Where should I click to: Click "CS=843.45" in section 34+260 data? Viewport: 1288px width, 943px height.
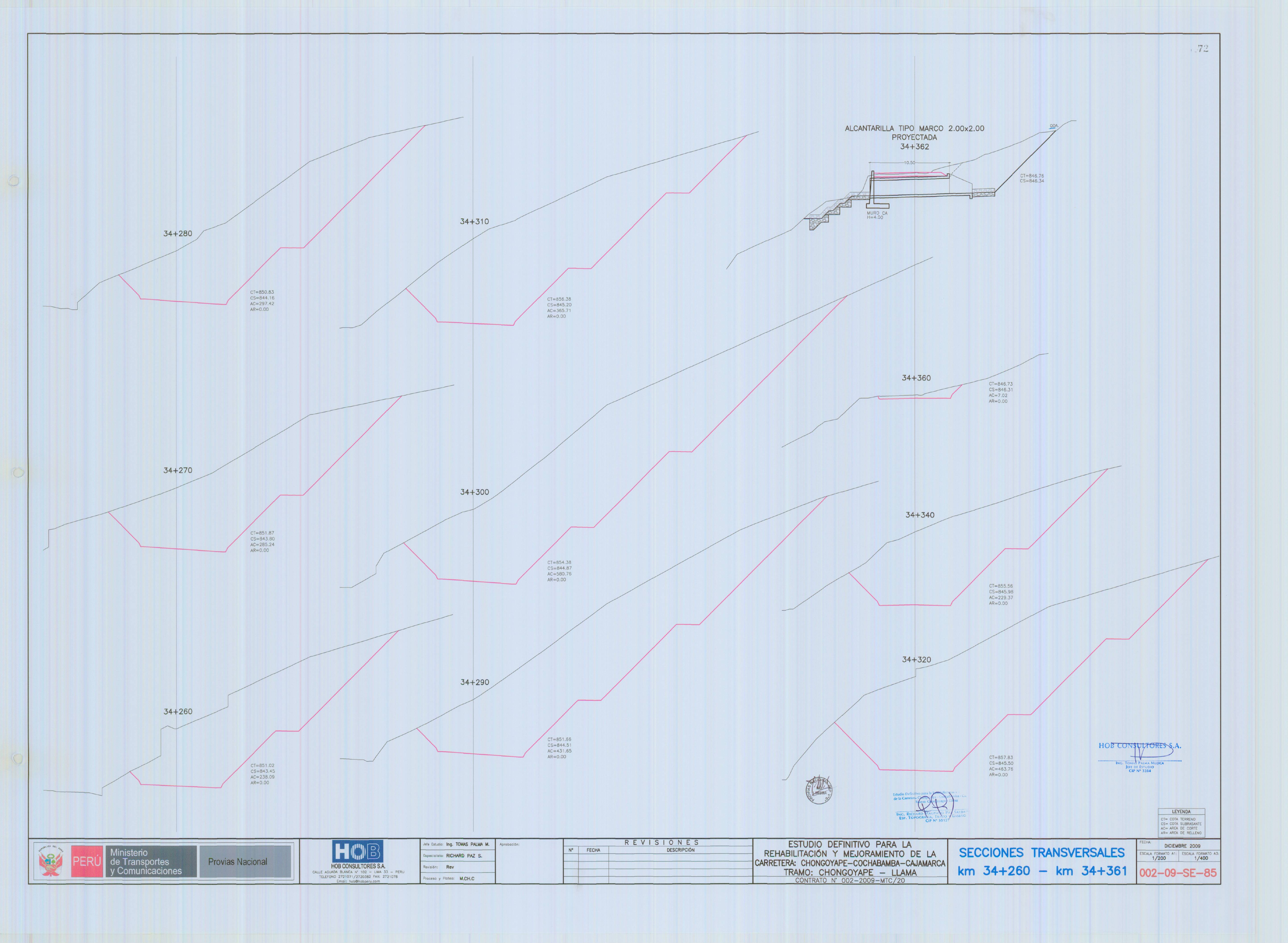click(x=262, y=771)
